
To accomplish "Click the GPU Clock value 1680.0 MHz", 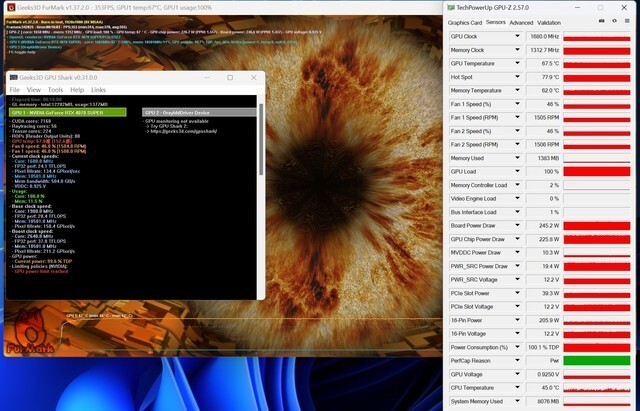I will [x=544, y=36].
